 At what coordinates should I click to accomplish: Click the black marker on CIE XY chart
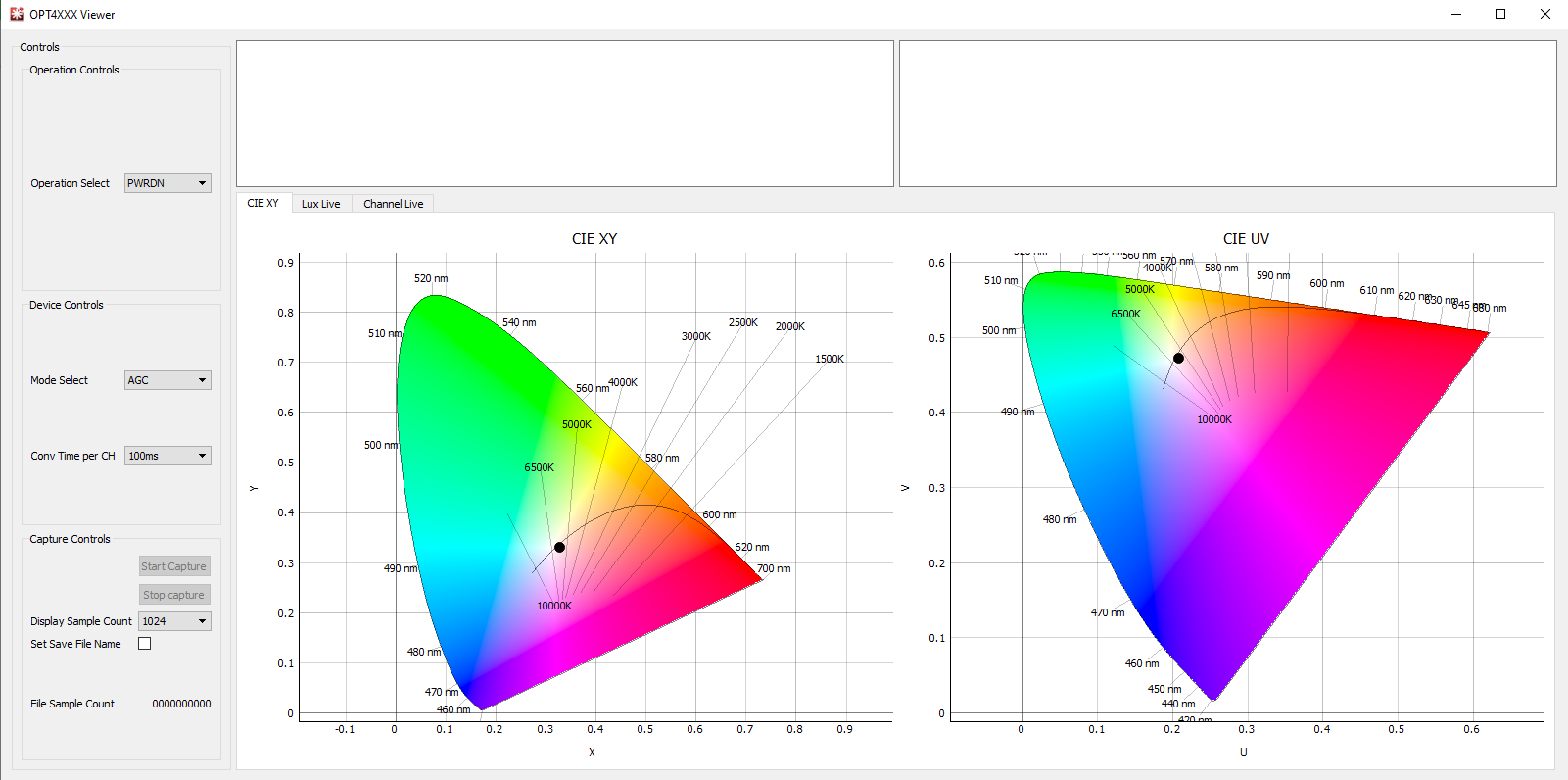(559, 547)
